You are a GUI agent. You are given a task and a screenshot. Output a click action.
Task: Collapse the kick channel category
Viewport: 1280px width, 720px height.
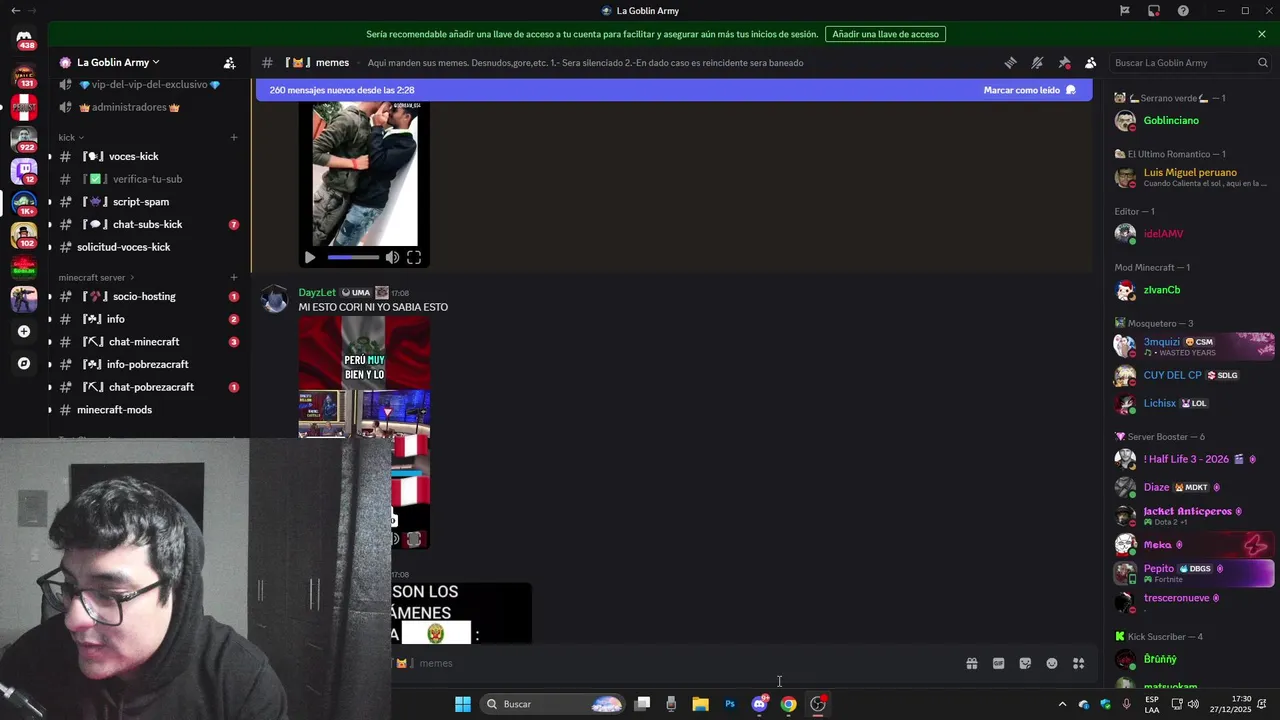coord(71,137)
